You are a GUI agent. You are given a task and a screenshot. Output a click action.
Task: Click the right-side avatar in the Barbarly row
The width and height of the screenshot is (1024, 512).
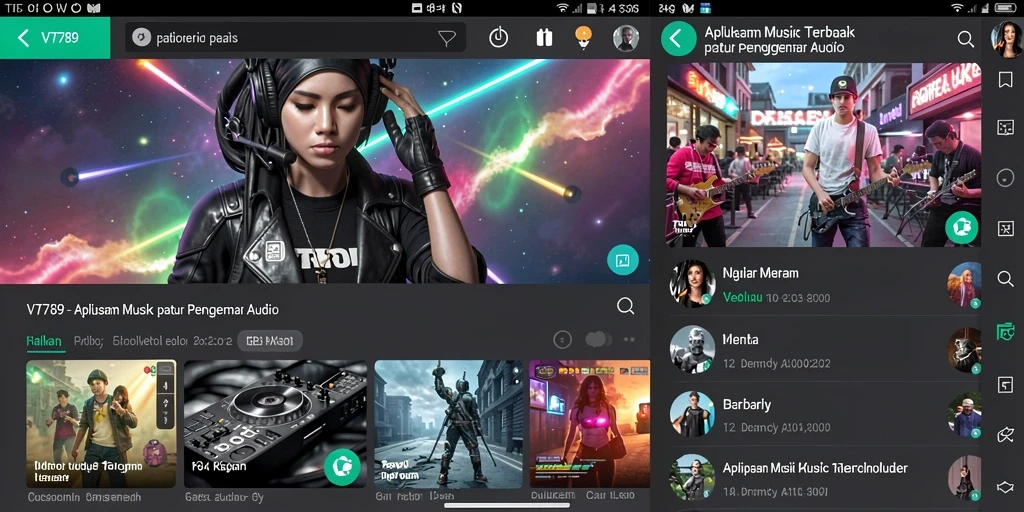[964, 415]
